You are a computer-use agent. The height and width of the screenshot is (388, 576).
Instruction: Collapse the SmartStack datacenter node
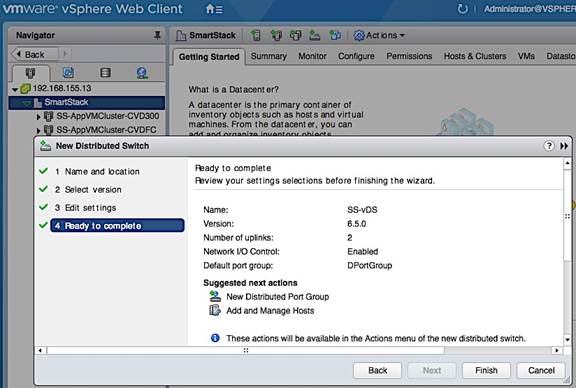click(26, 103)
